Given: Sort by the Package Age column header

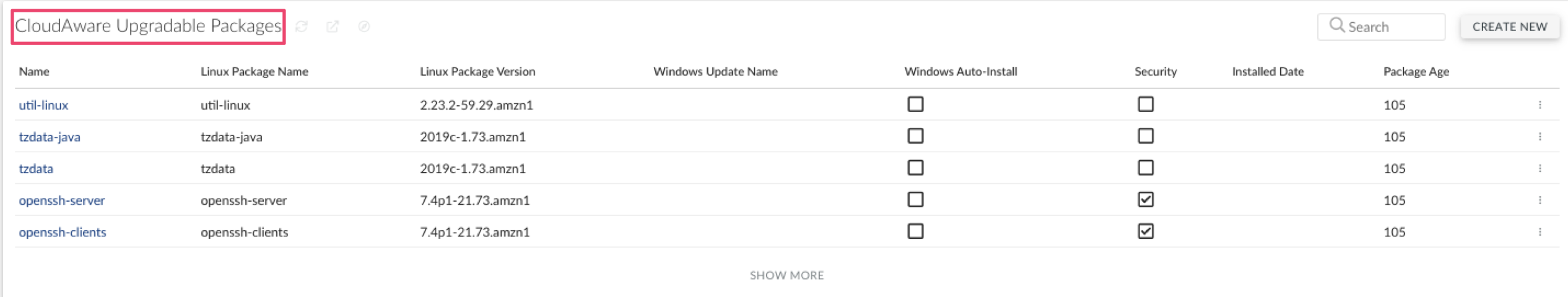Looking at the screenshot, I should [x=1416, y=72].
